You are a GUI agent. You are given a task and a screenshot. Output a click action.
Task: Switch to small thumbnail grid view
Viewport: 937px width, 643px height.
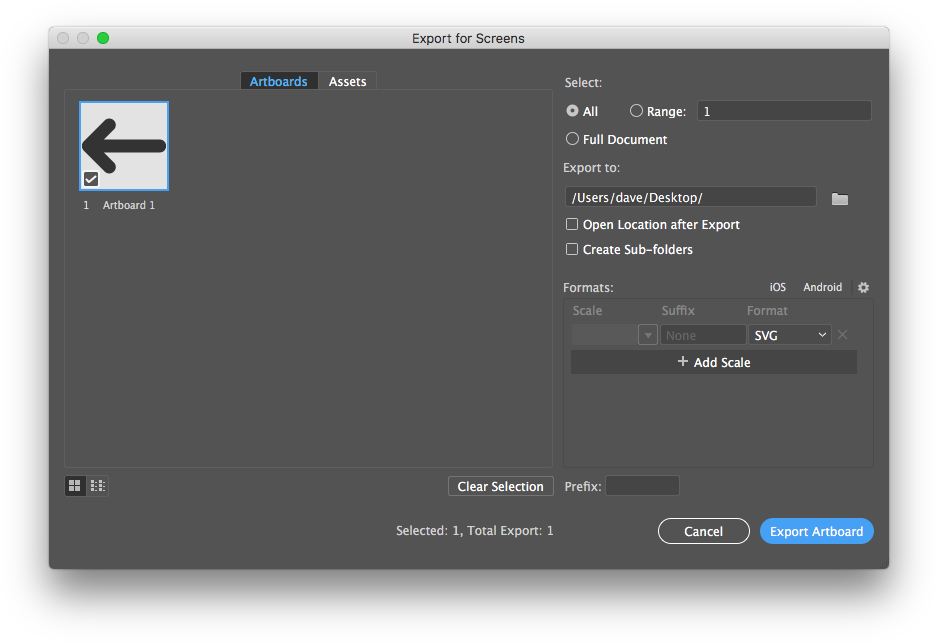[x=75, y=486]
